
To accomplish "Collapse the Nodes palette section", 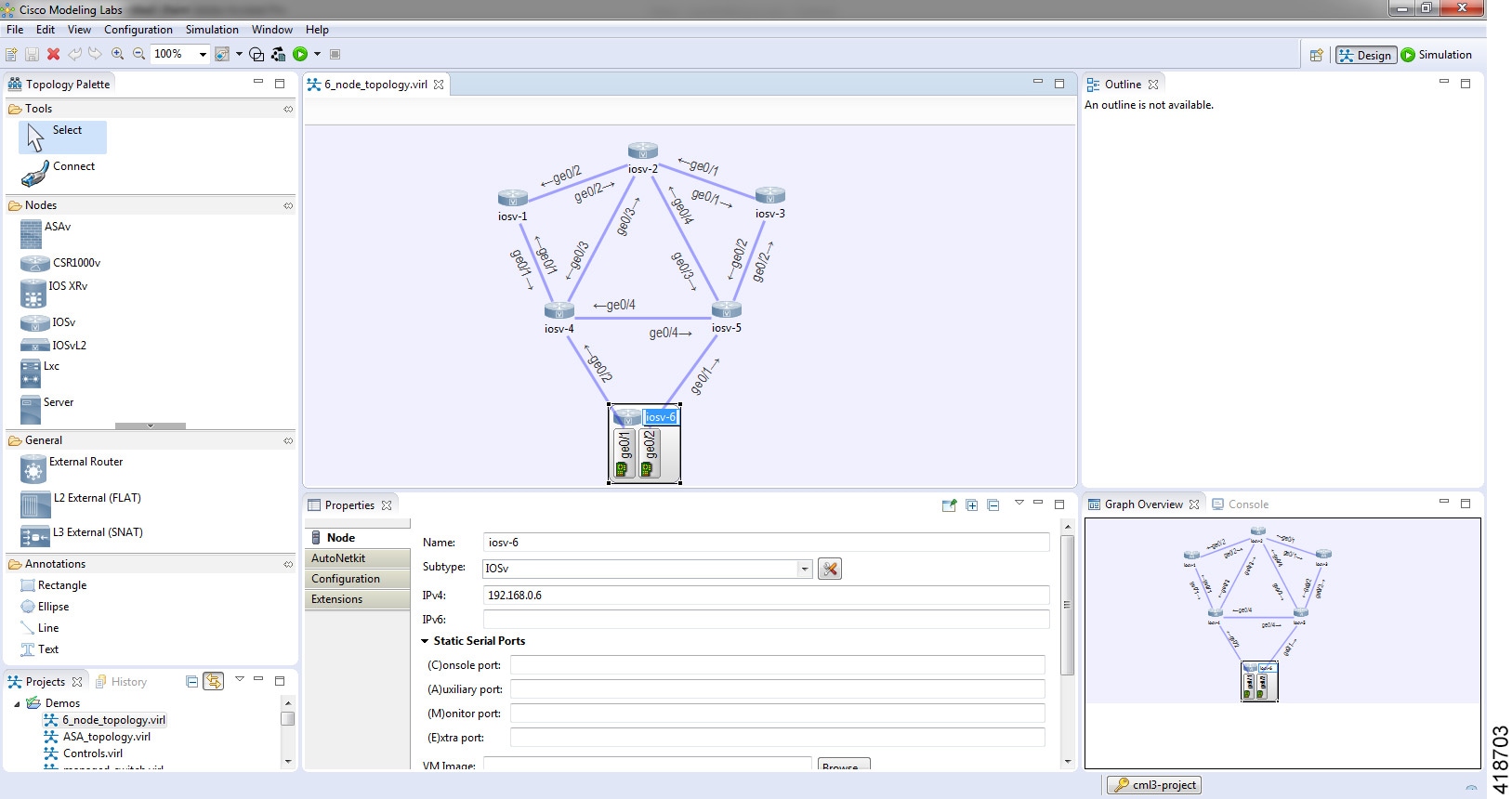I will click(288, 205).
